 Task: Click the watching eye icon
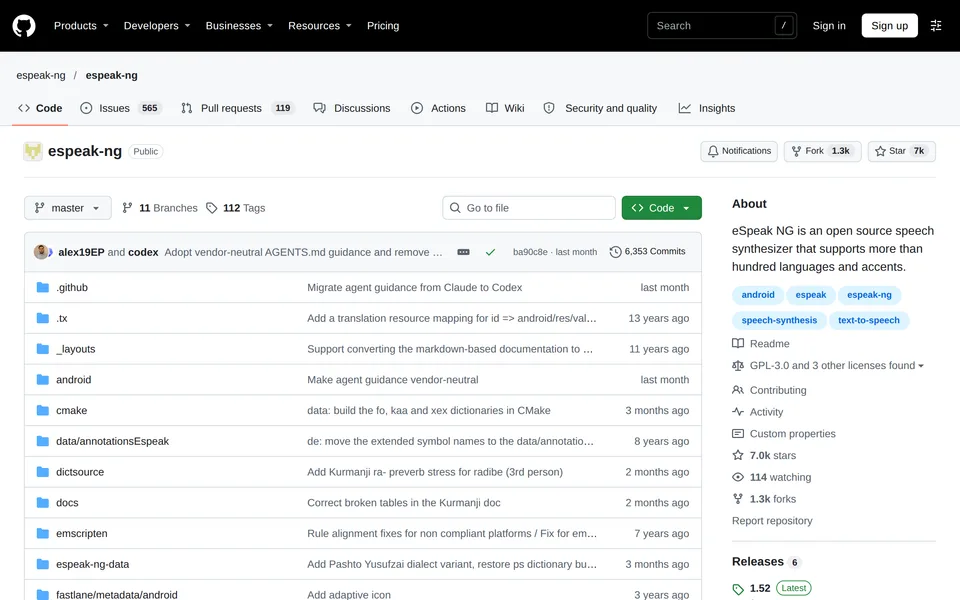coord(738,477)
